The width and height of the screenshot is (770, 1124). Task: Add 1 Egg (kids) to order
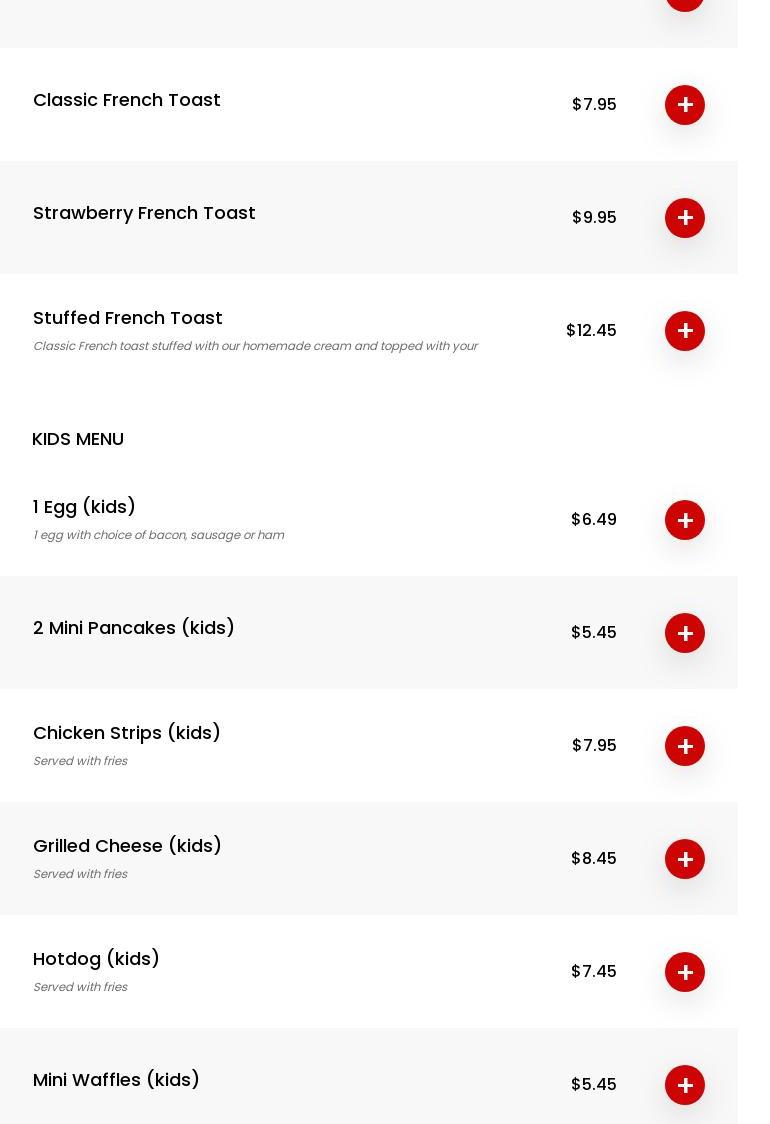(685, 520)
